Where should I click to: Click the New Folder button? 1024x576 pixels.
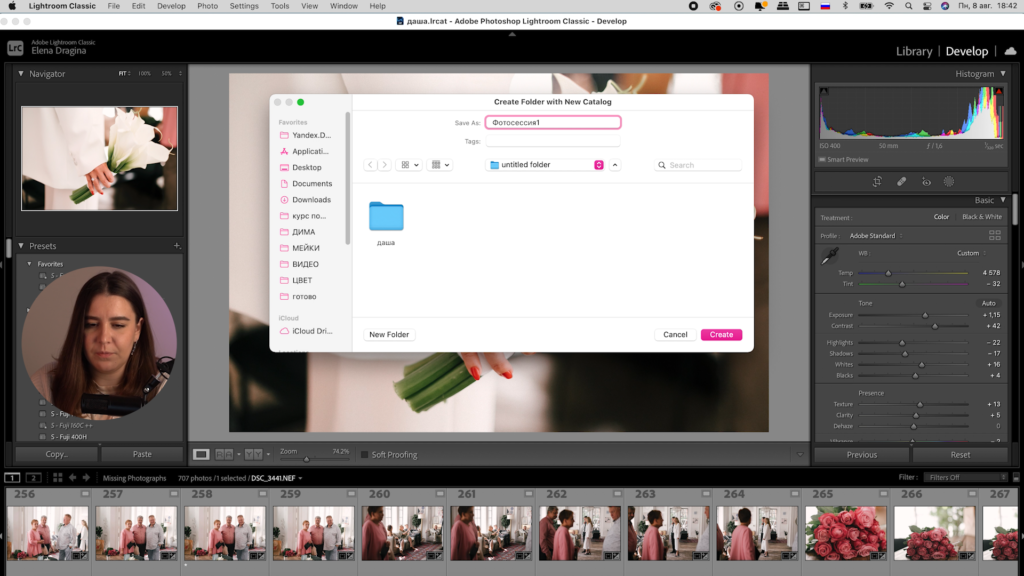[x=389, y=334]
